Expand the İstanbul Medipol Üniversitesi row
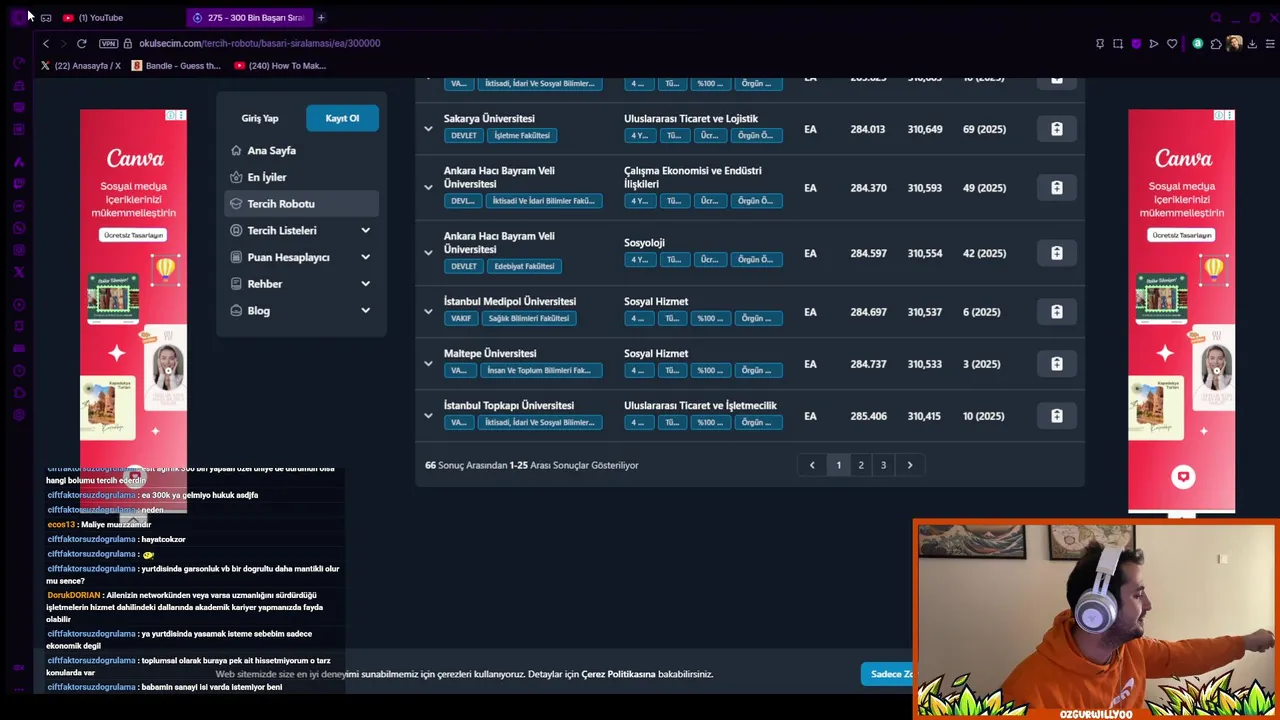The height and width of the screenshot is (720, 1280). [428, 312]
